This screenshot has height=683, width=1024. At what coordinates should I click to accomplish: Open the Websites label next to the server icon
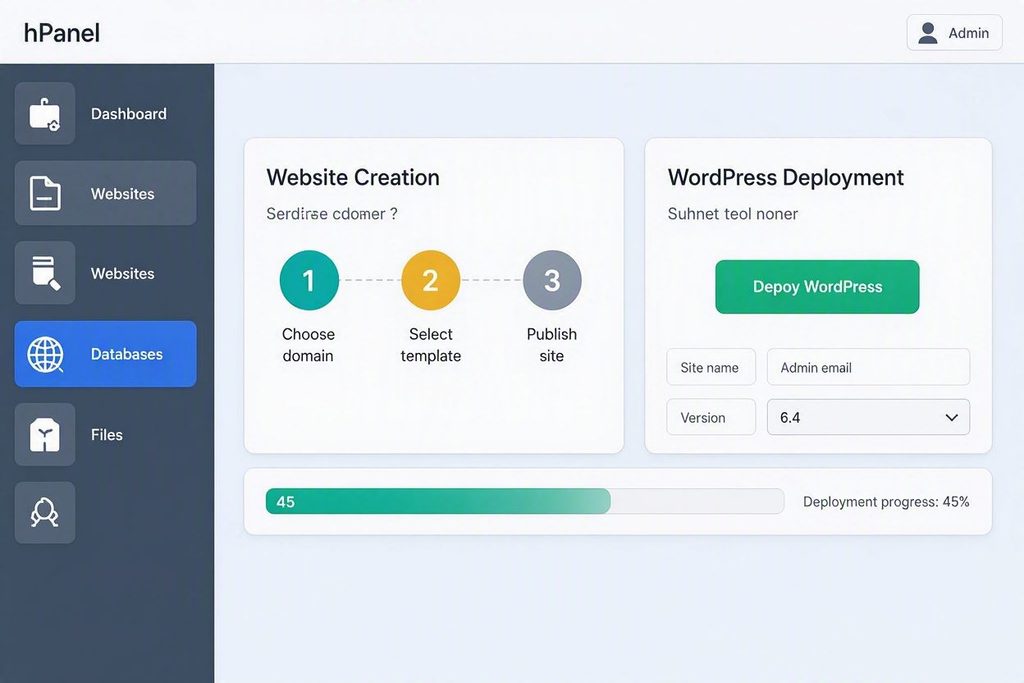click(123, 274)
